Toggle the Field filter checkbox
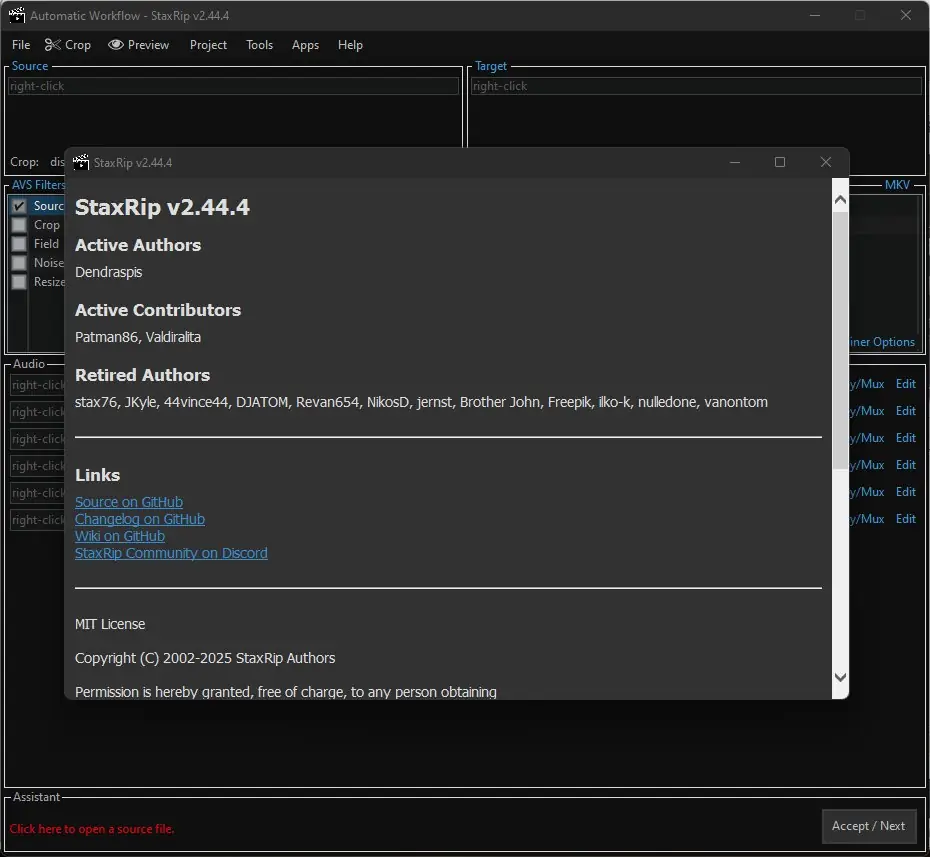The width and height of the screenshot is (930, 857). coord(19,244)
